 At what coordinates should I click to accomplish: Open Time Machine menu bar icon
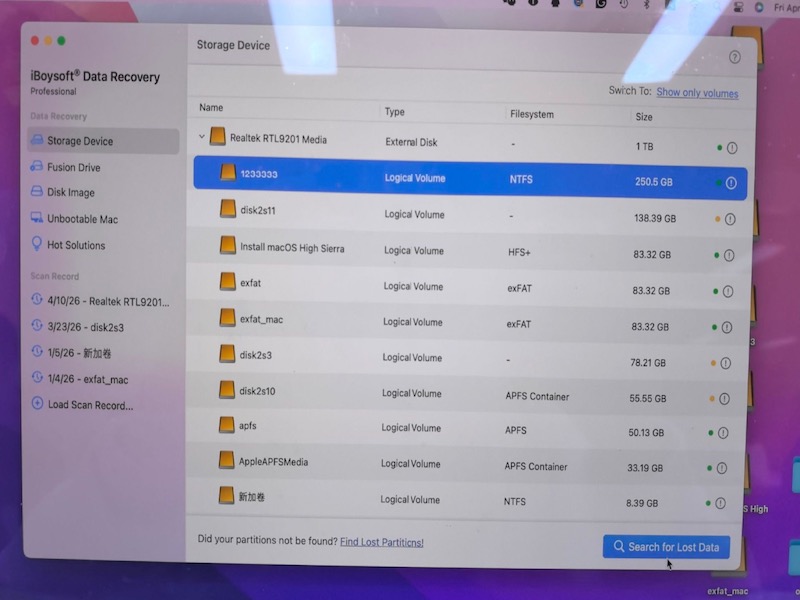point(623,4)
